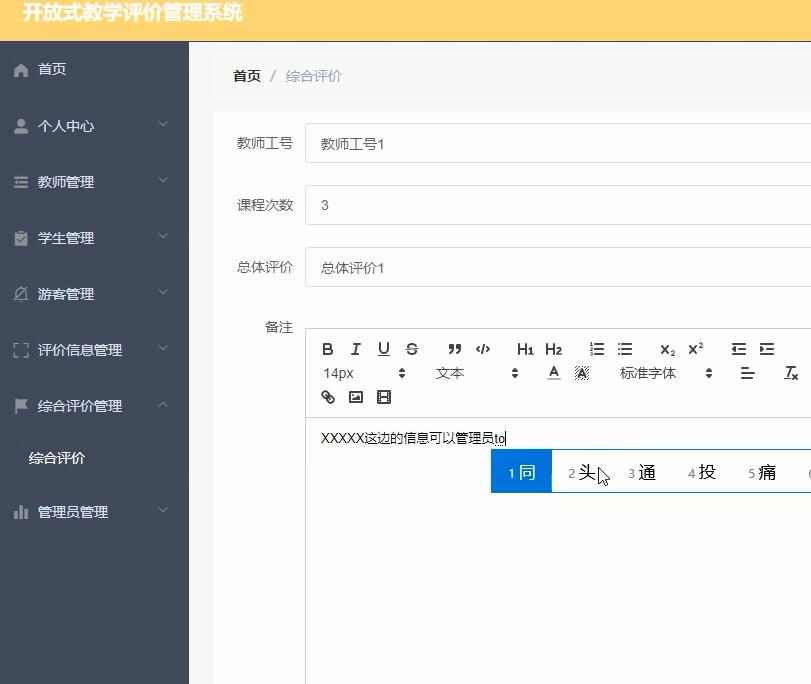
Task: Click the 教师工号1 input field
Action: [400, 143]
